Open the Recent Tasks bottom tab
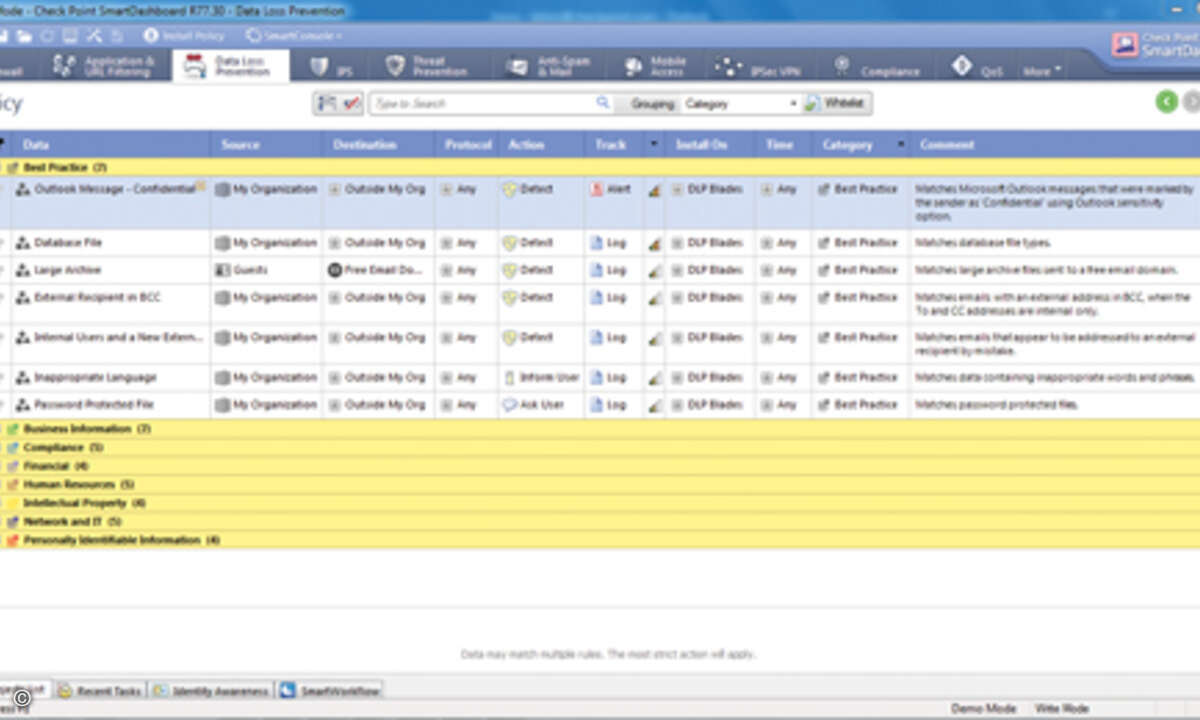 pyautogui.click(x=100, y=691)
